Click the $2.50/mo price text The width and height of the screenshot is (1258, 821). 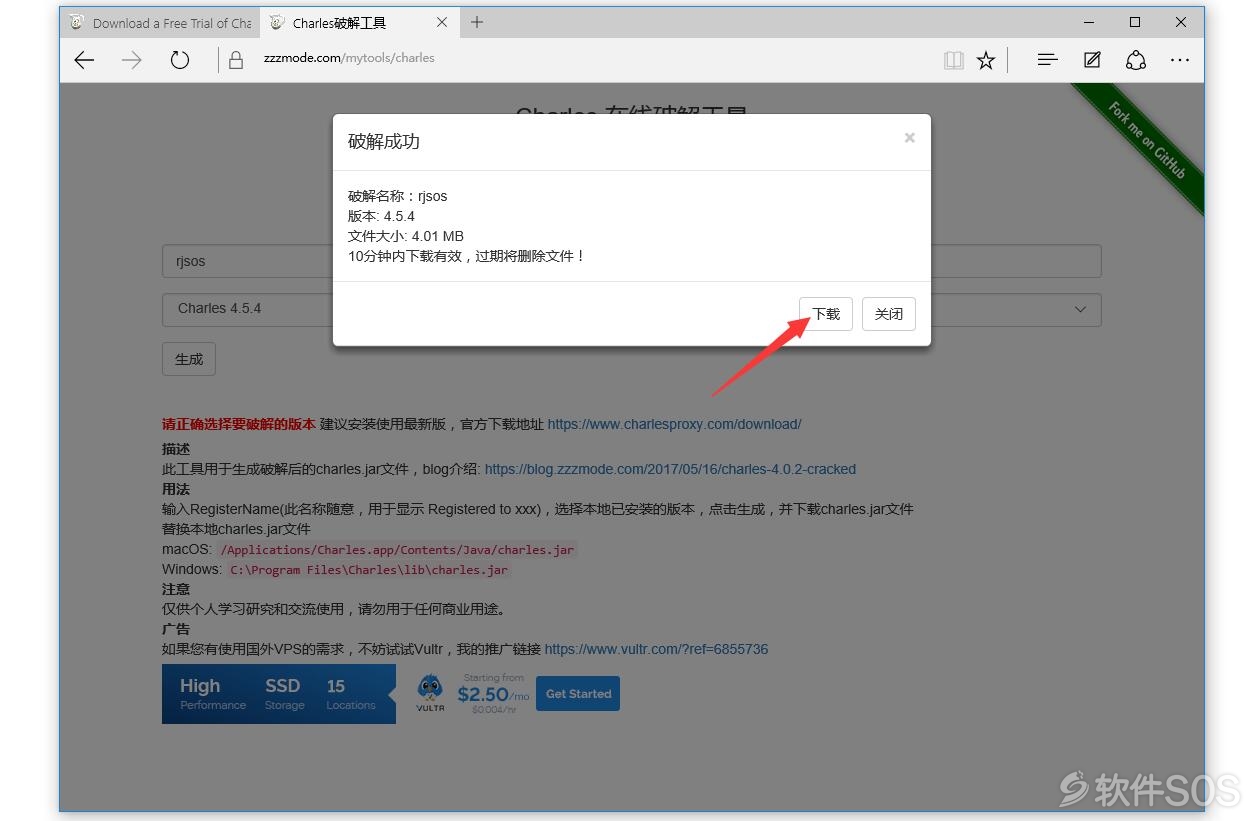(493, 694)
